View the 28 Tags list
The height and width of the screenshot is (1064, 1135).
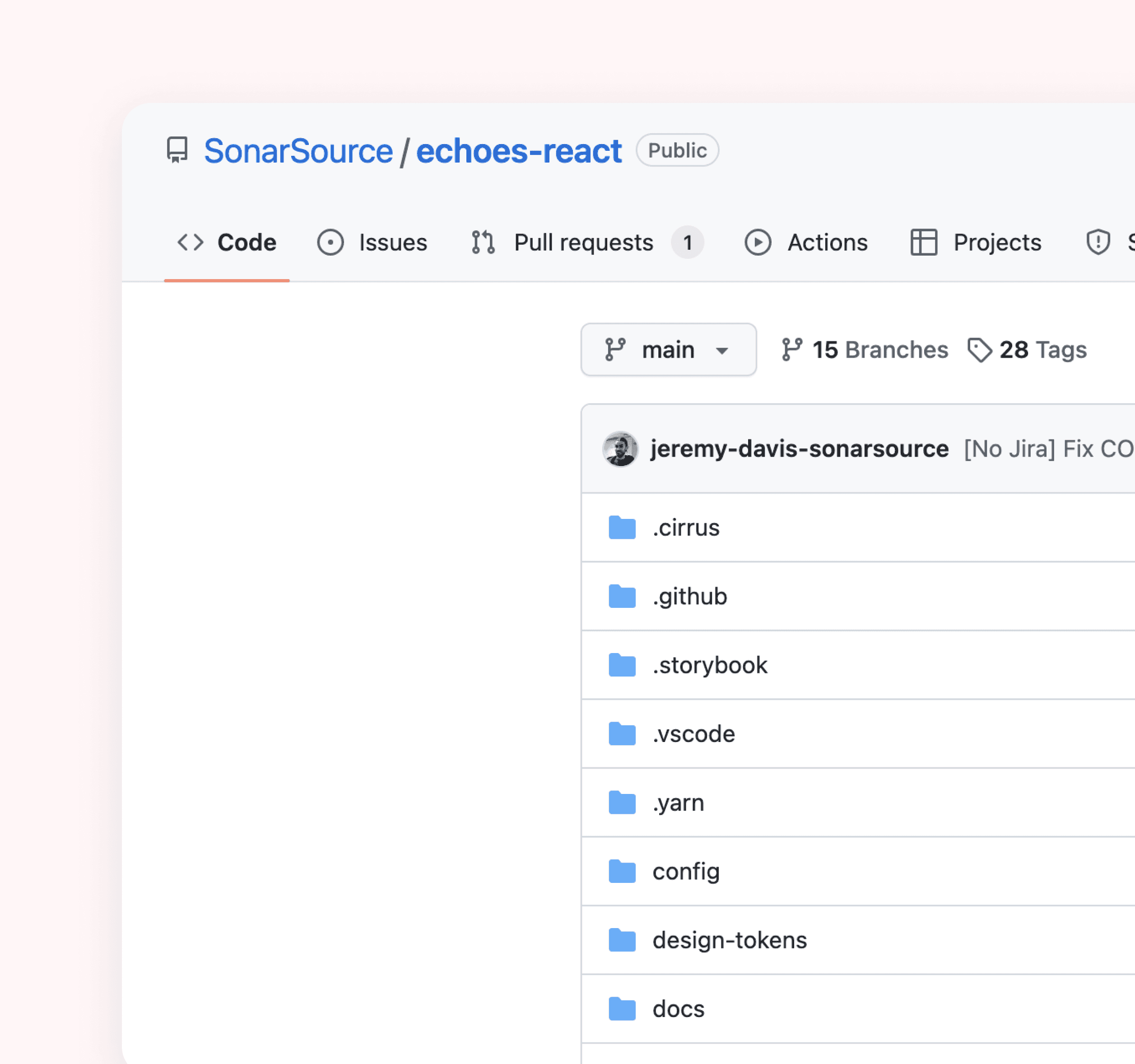point(1027,350)
